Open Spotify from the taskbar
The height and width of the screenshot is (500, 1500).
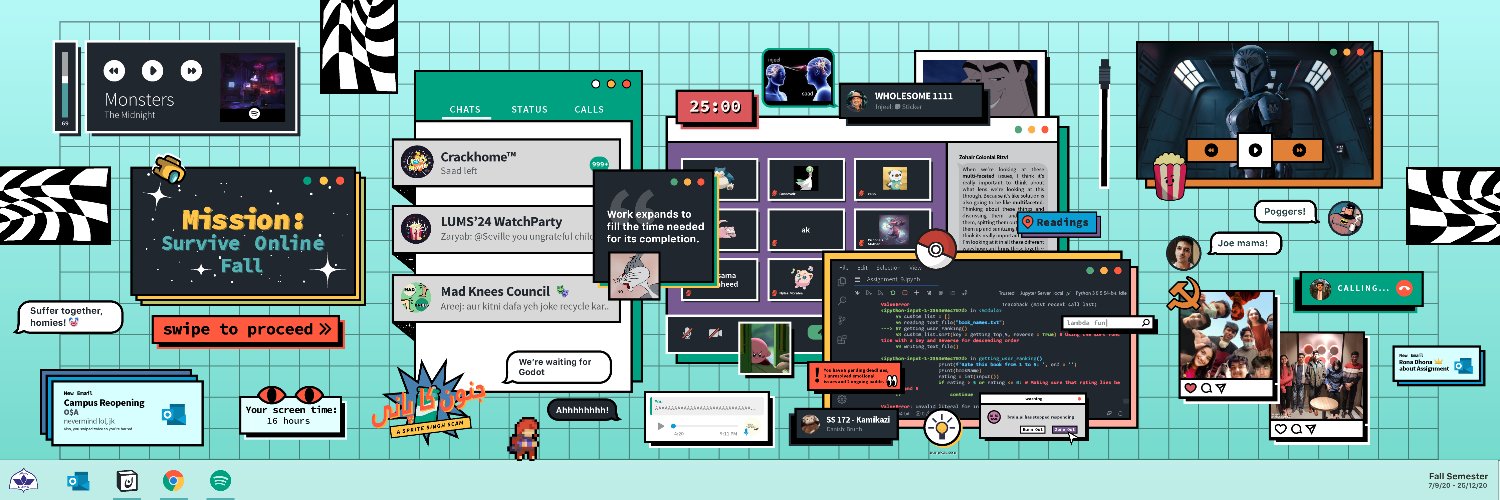click(x=221, y=481)
